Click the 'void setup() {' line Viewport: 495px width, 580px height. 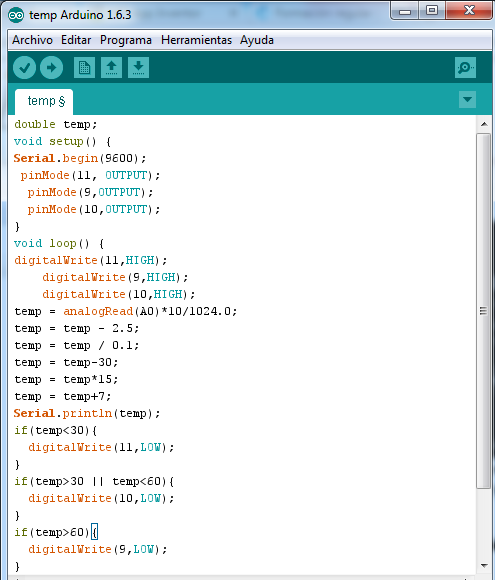[x=63, y=142]
